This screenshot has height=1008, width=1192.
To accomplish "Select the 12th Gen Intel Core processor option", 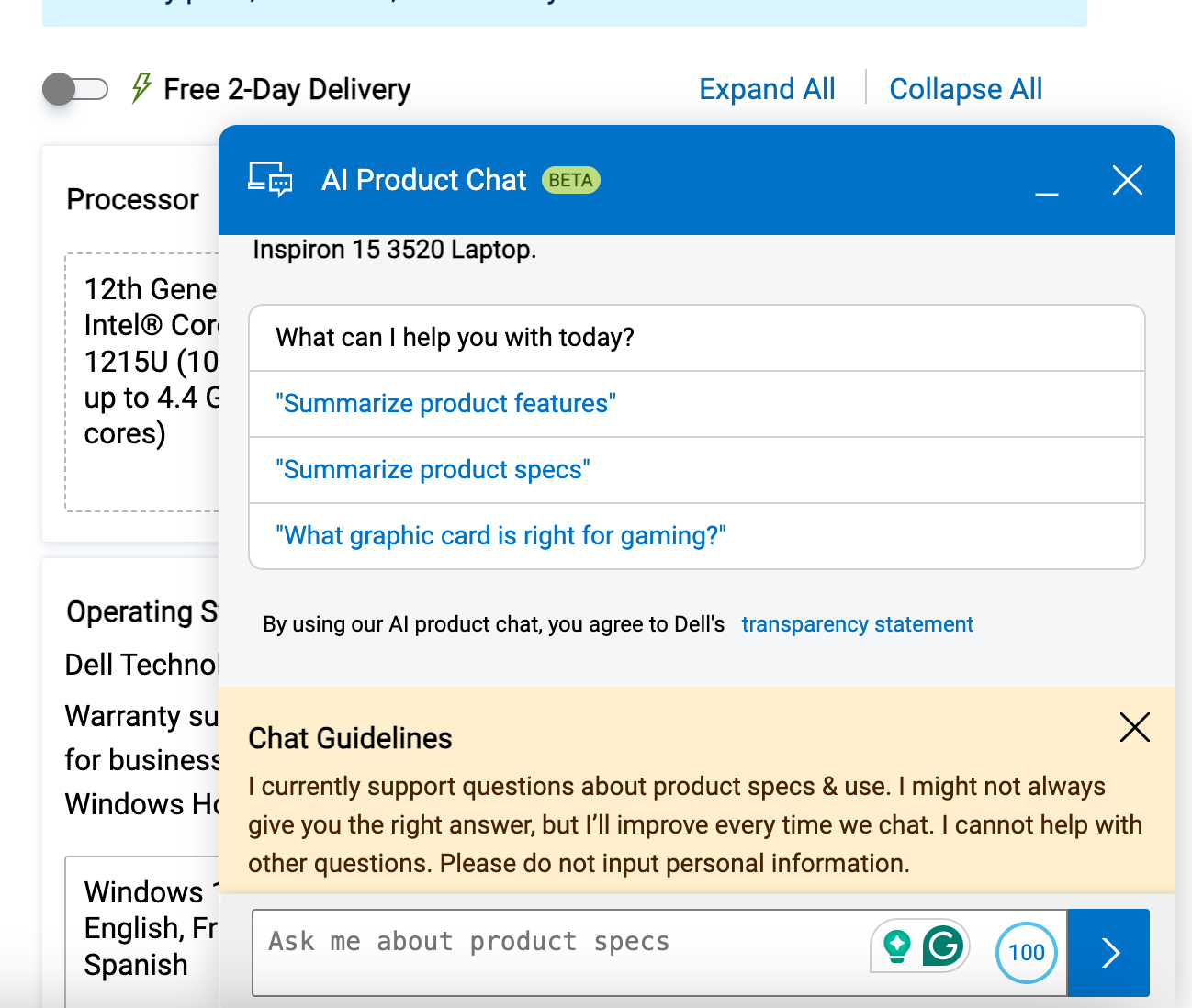I will point(141,382).
